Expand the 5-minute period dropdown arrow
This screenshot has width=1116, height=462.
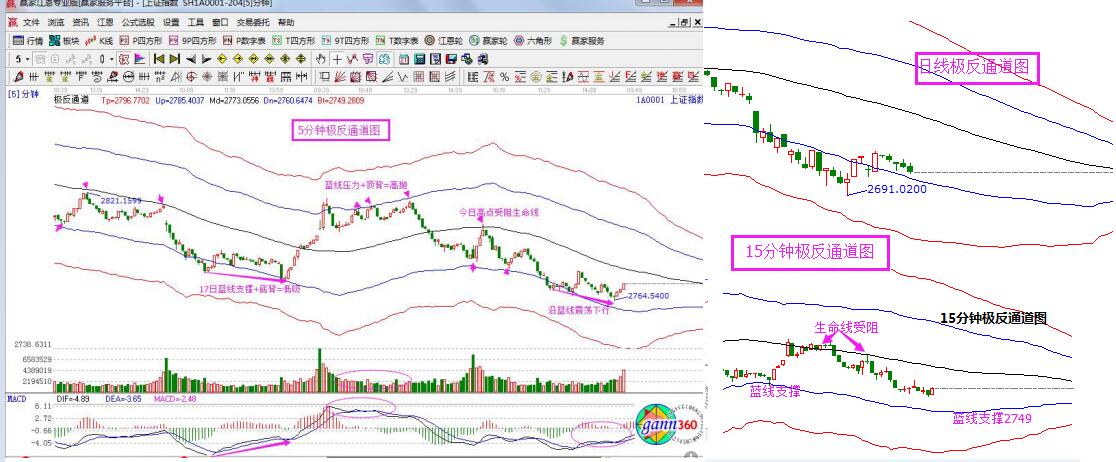tap(27, 59)
